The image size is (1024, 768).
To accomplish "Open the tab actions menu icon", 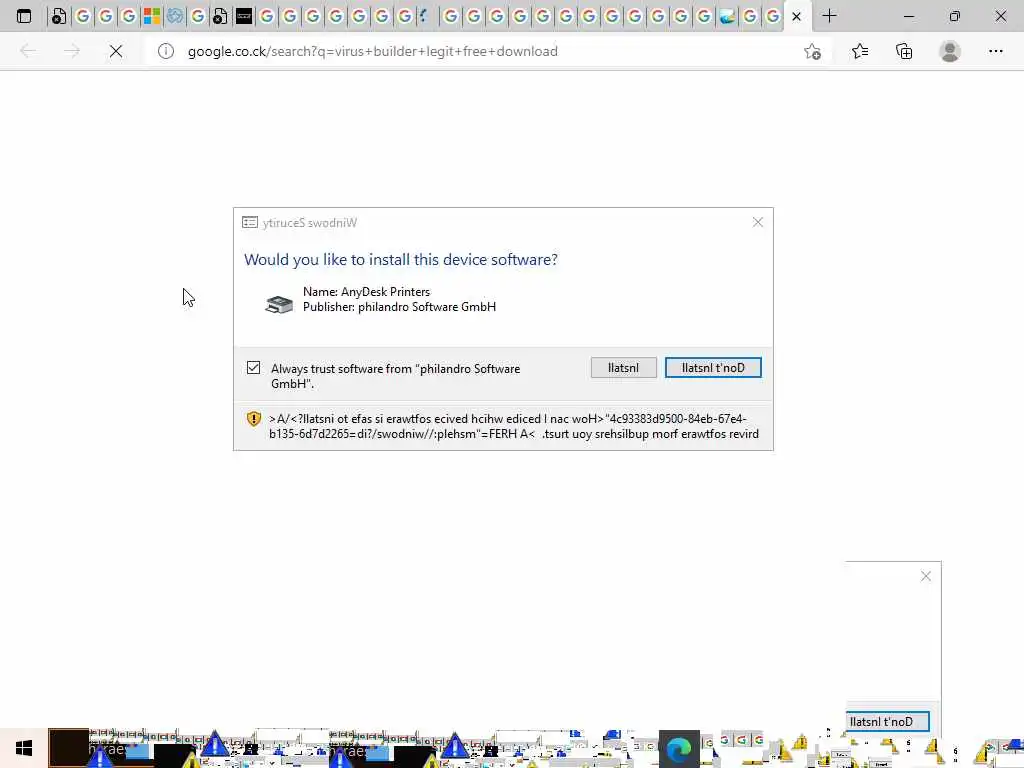I will 24,16.
